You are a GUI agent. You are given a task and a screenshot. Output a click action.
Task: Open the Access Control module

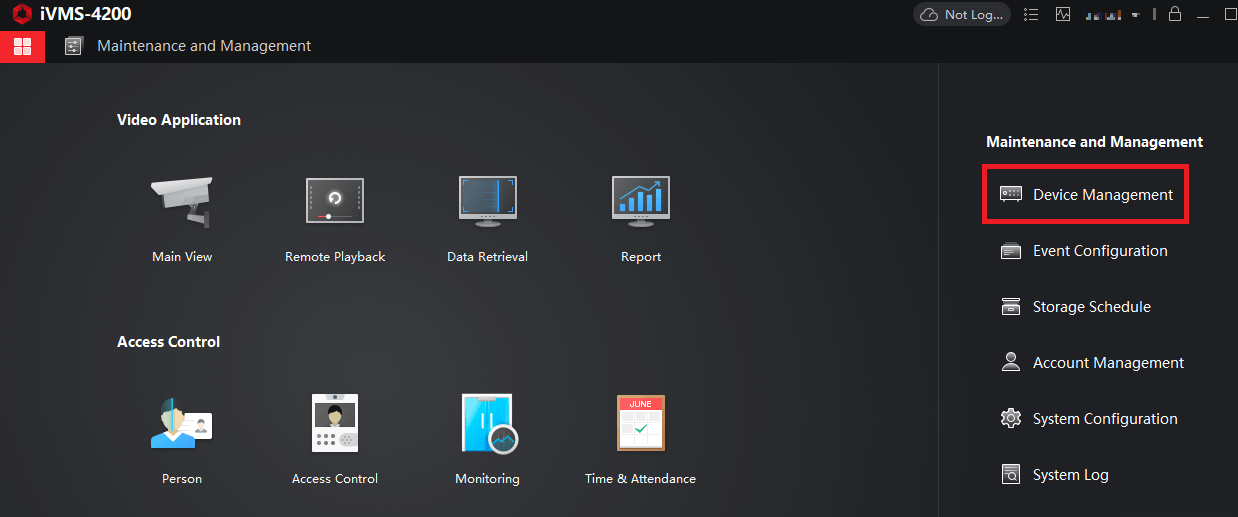point(335,423)
